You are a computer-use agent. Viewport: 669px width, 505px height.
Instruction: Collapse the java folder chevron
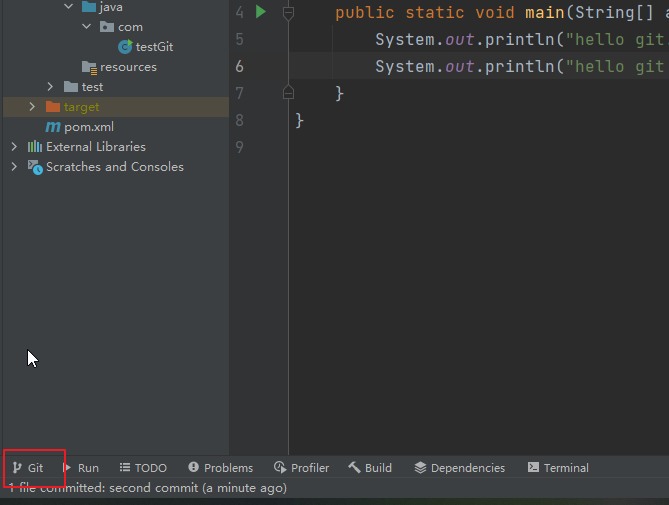(69, 6)
